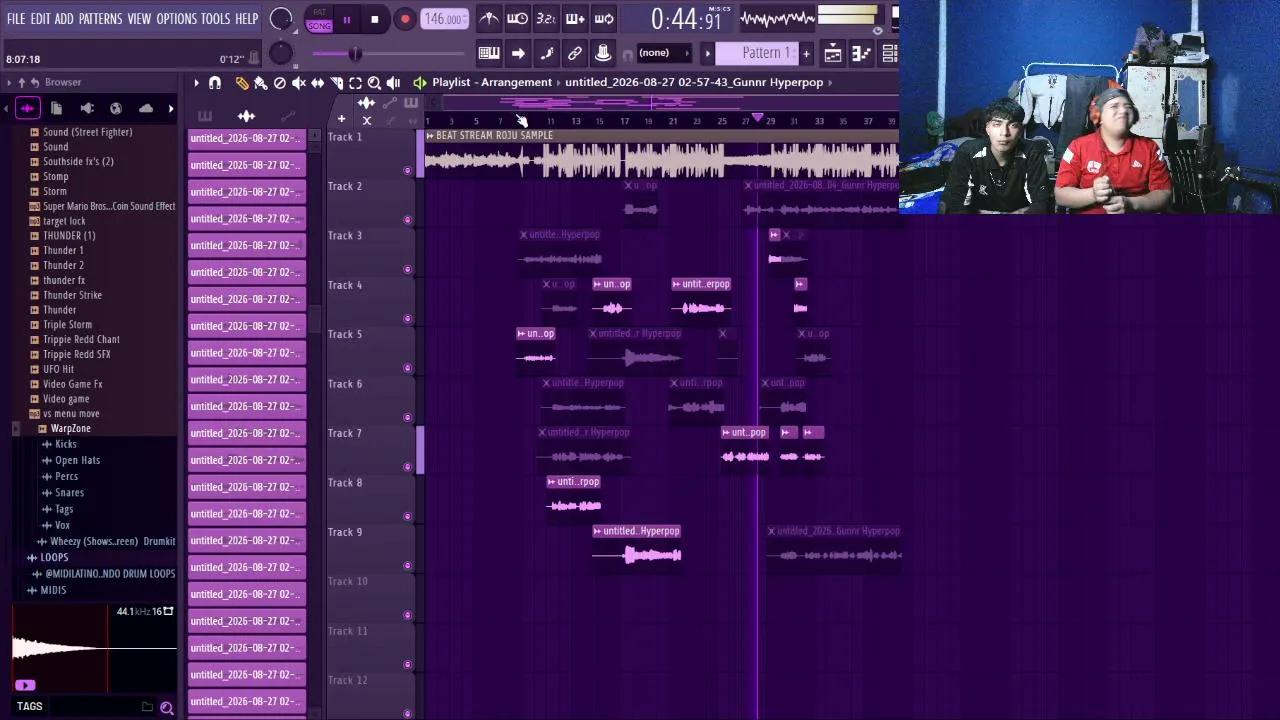Toggle the metronome
Viewport: 1280px width, 720px height.
(x=489, y=19)
